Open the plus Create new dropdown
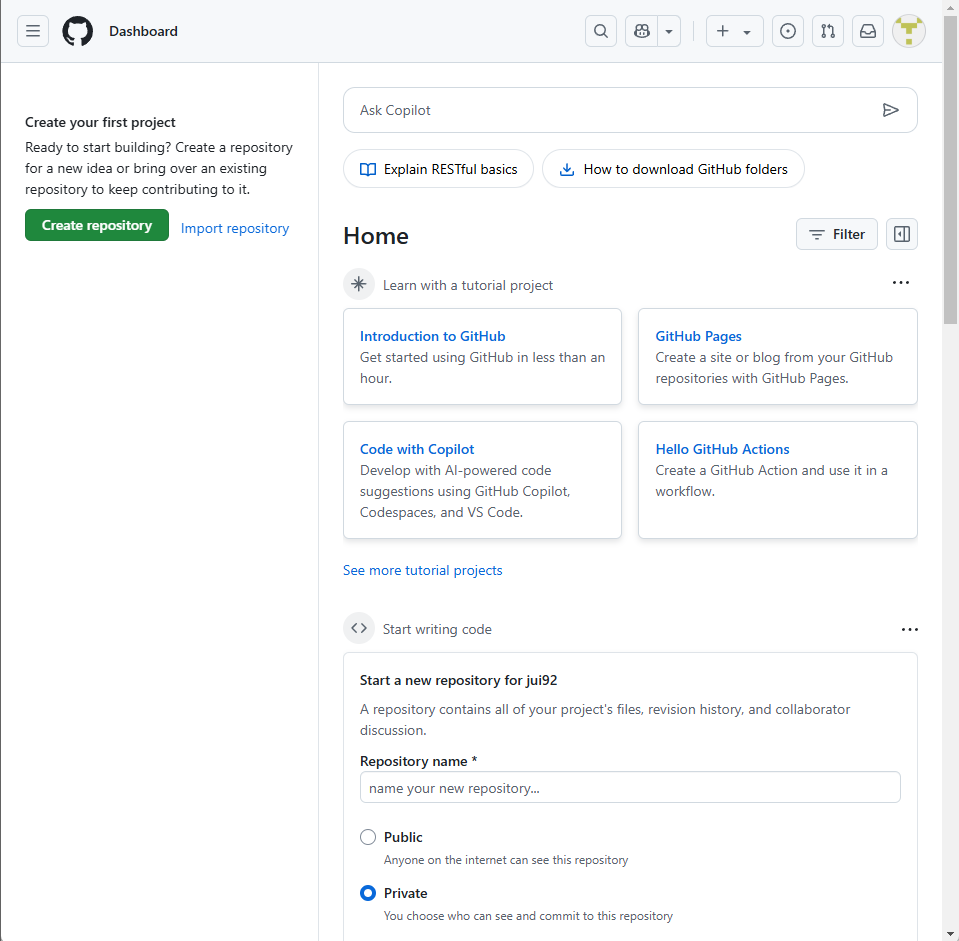The height and width of the screenshot is (941, 959). (x=735, y=31)
